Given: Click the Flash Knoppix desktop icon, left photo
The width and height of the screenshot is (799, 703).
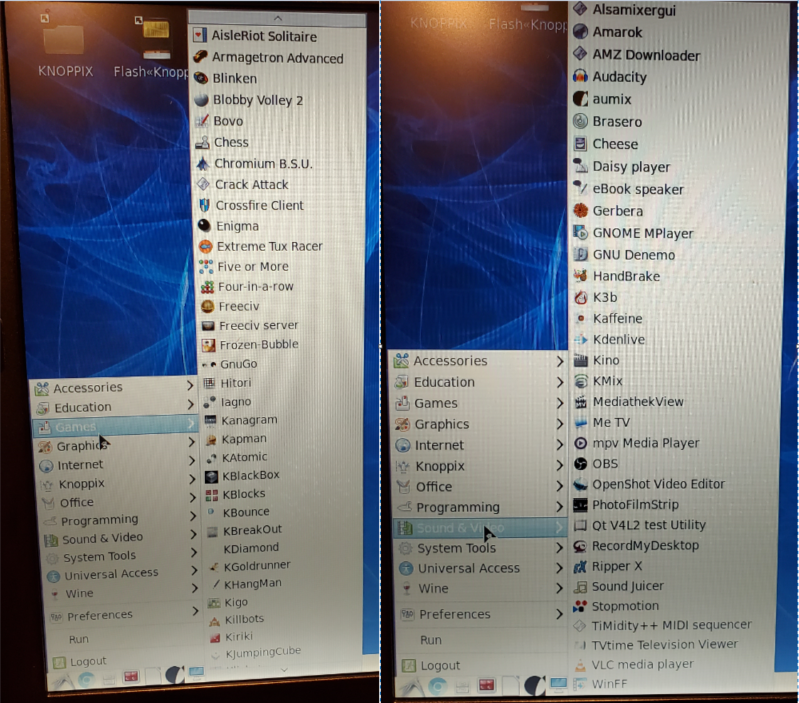Looking at the screenshot, I should [x=157, y=37].
